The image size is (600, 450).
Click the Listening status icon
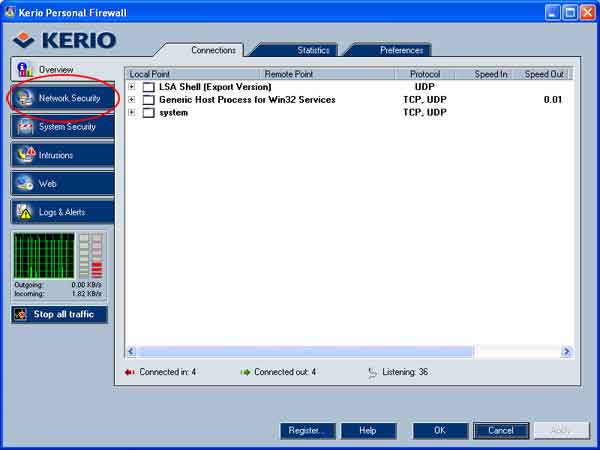pos(372,372)
